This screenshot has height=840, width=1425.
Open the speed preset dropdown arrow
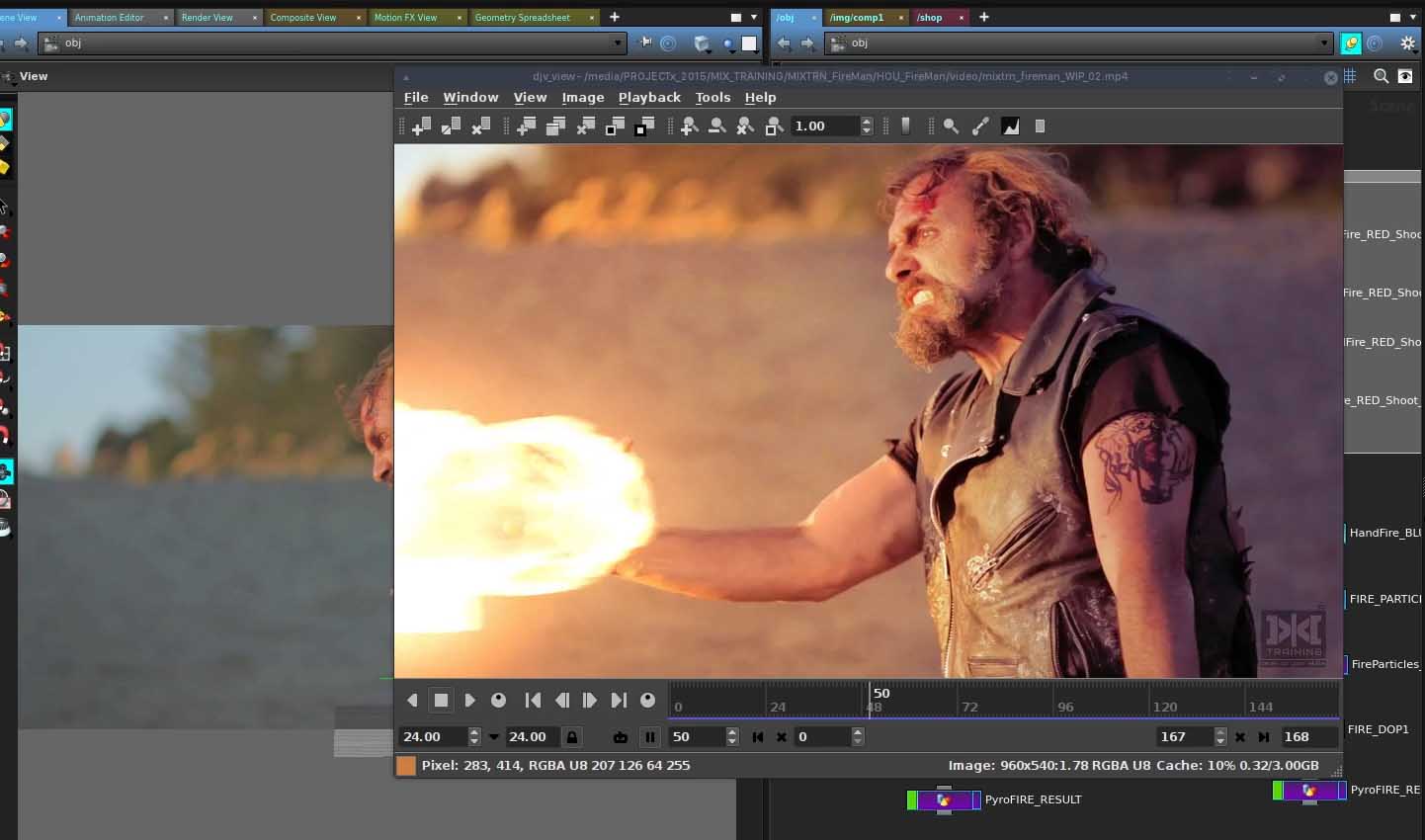494,737
